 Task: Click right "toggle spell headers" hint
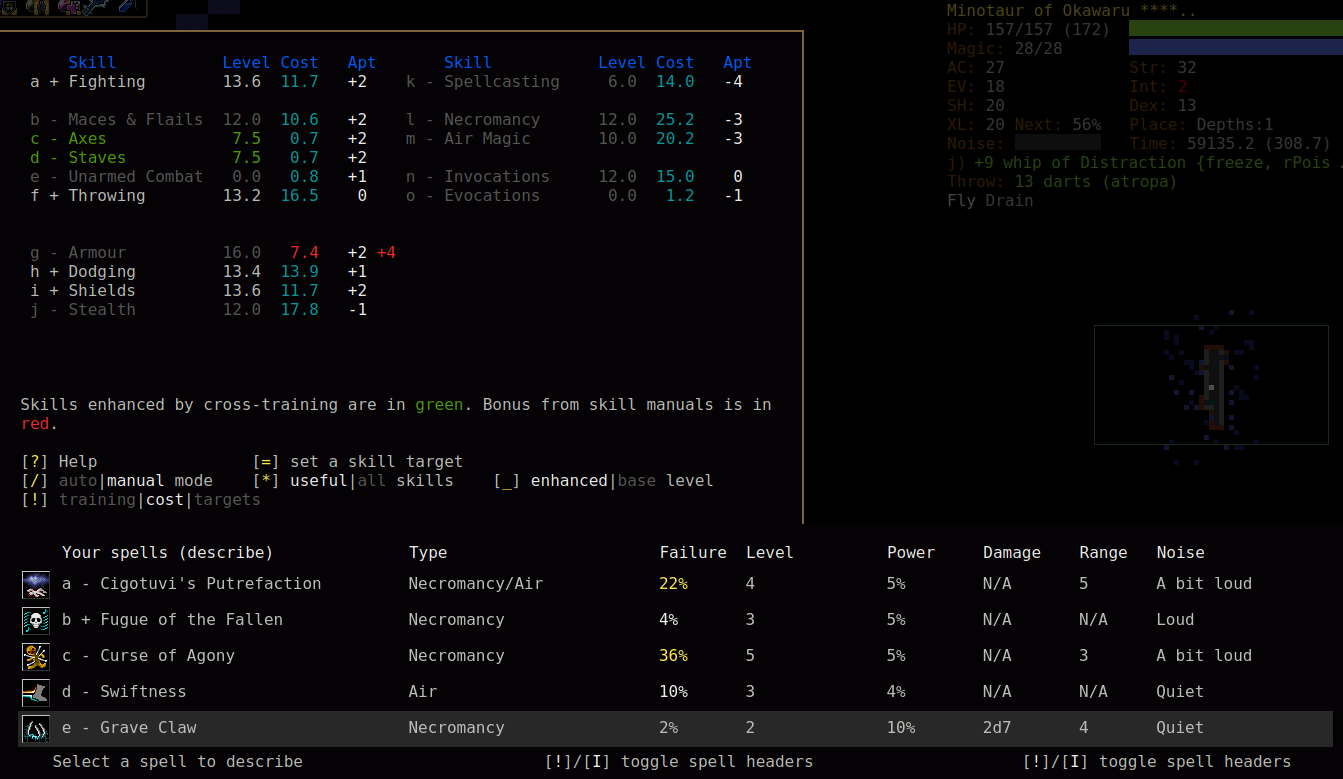[x=1157, y=762]
